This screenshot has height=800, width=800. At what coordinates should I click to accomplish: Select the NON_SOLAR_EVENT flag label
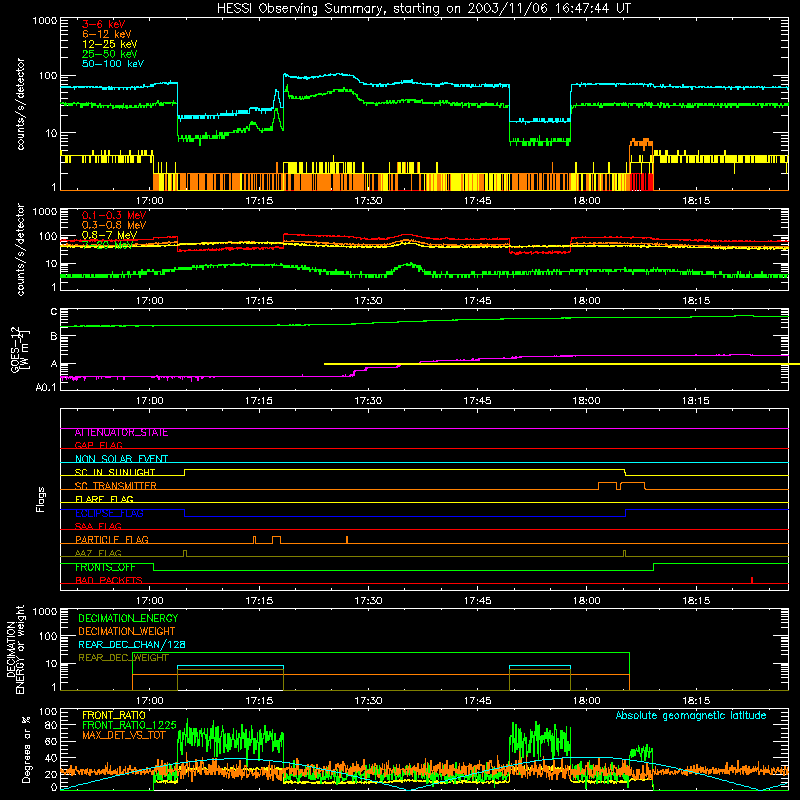point(121,459)
